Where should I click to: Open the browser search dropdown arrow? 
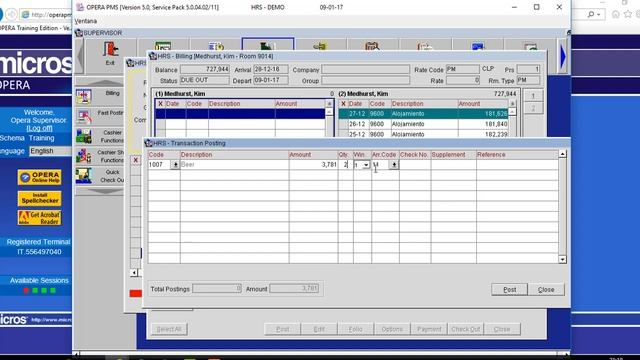pyautogui.click(x=599, y=15)
